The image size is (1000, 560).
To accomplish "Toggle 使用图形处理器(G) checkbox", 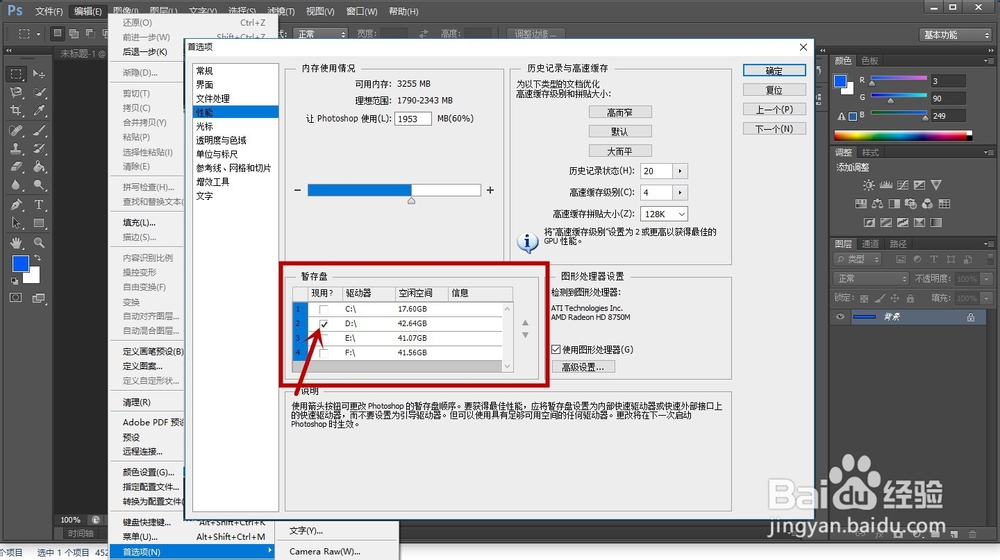I will click(556, 350).
